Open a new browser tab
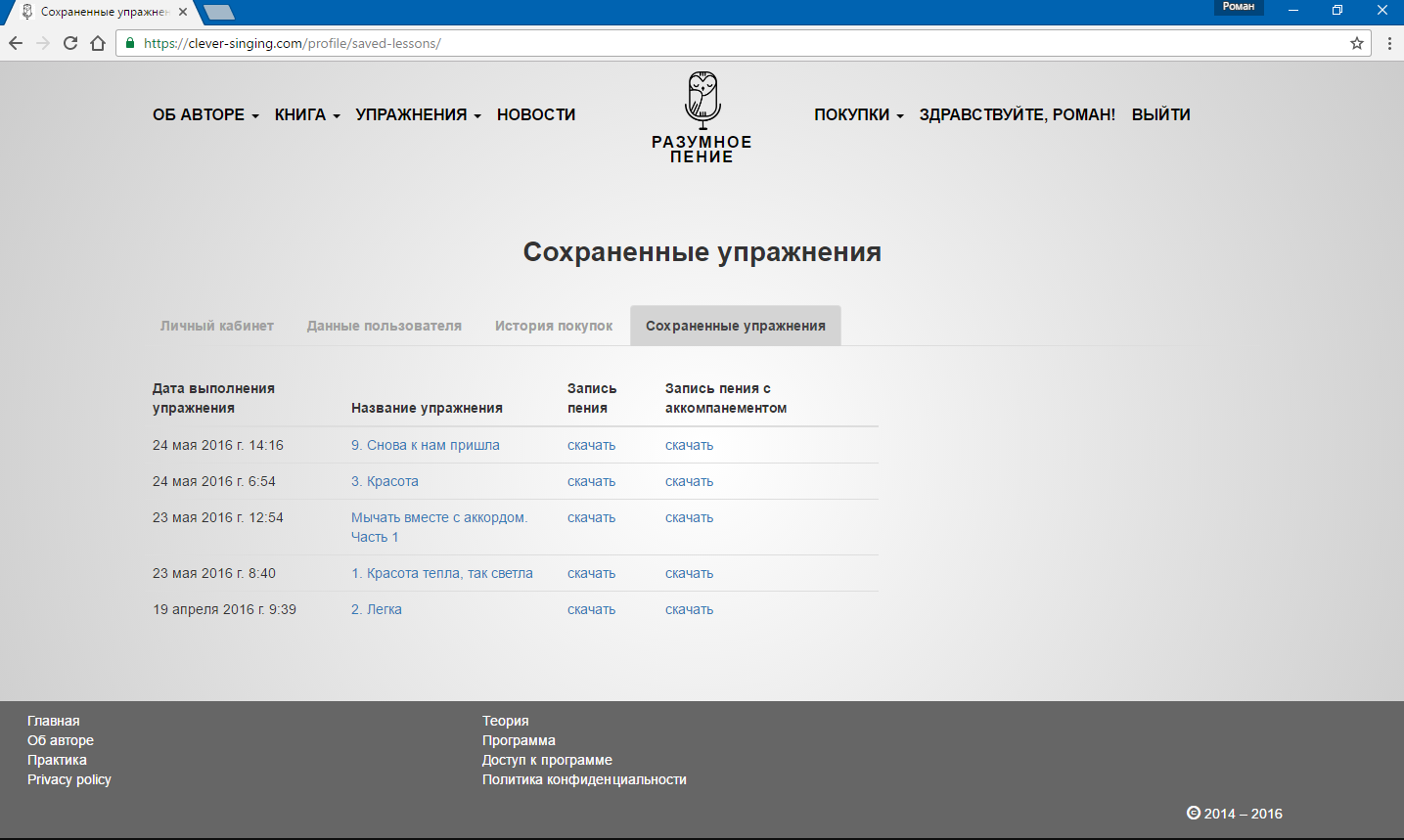The width and height of the screenshot is (1404, 840). 219,13
